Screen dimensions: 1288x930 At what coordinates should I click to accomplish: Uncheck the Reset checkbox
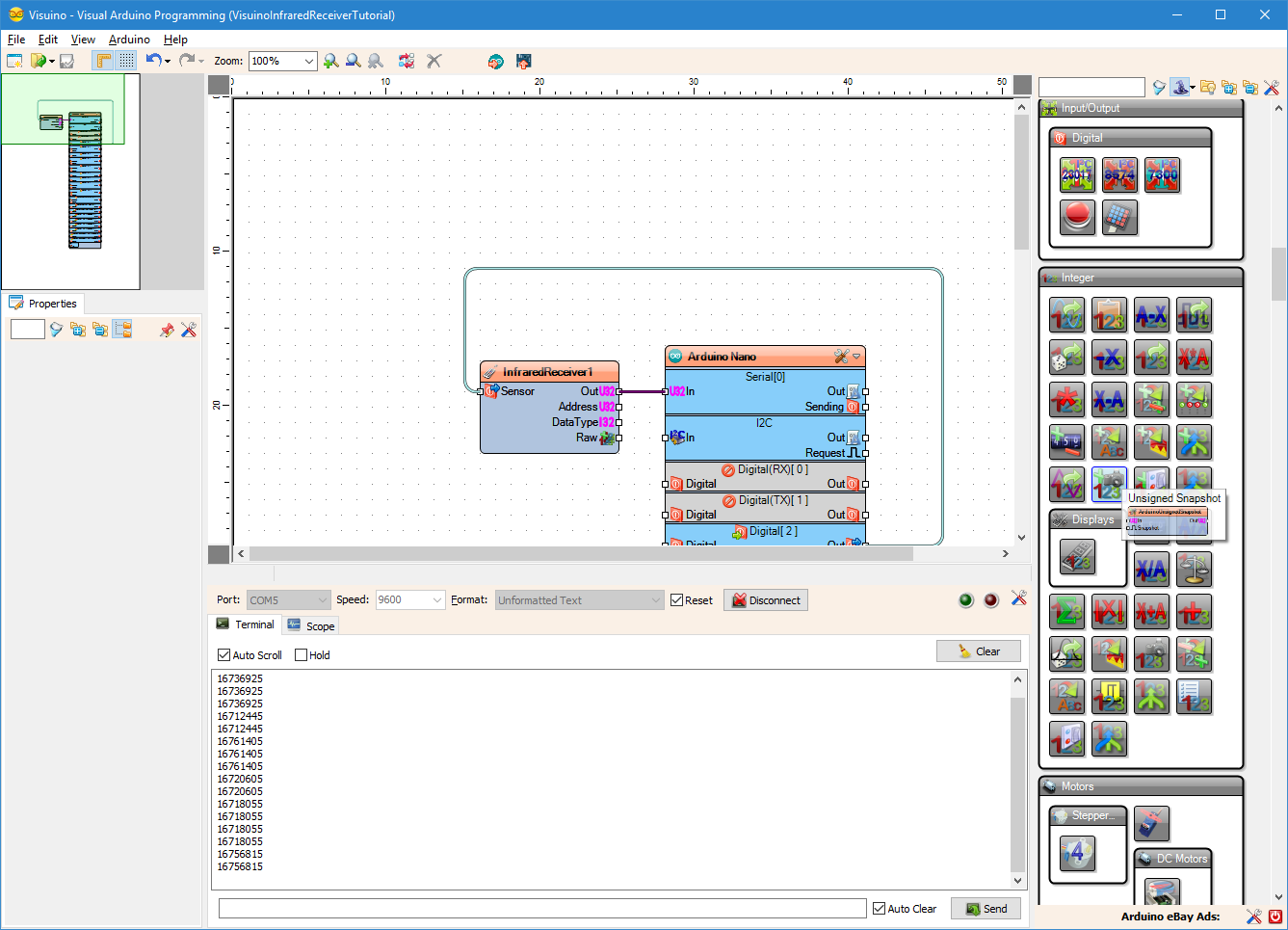(677, 600)
